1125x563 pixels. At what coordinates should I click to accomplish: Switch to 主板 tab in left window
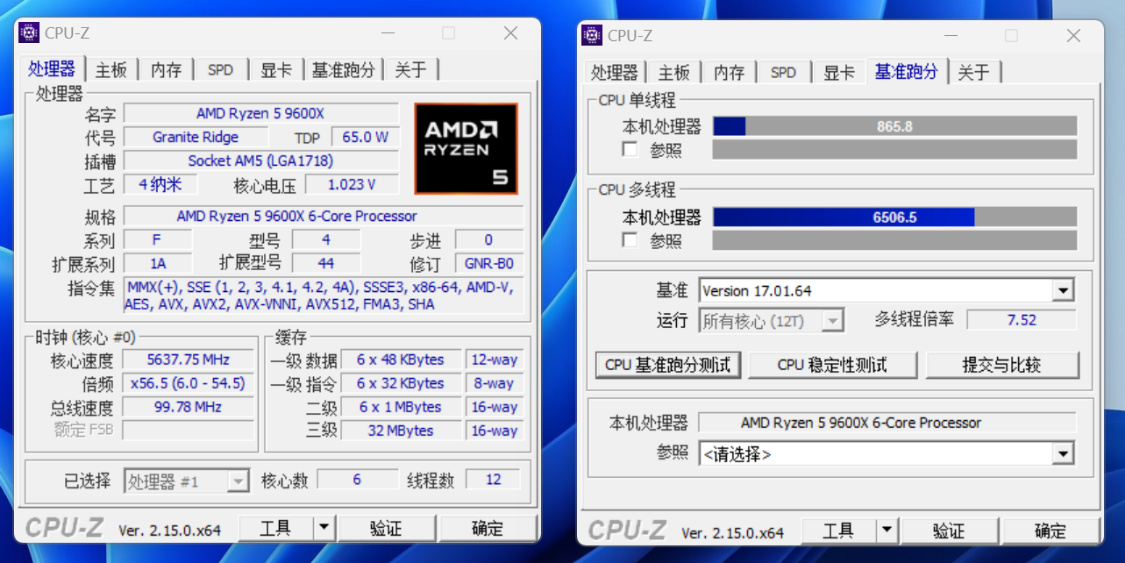click(x=111, y=70)
